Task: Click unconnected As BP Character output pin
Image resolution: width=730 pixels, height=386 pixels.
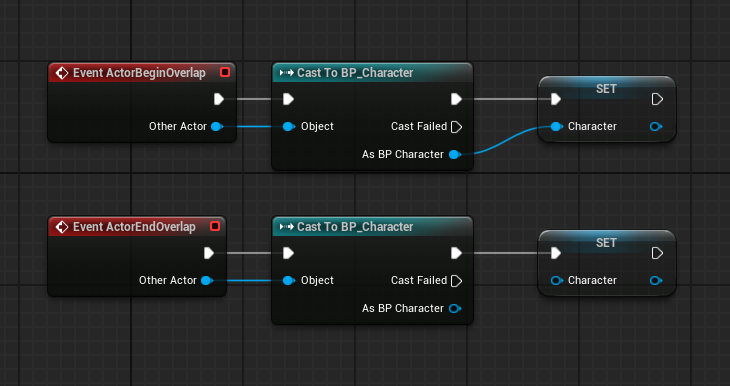Action: 455,308
